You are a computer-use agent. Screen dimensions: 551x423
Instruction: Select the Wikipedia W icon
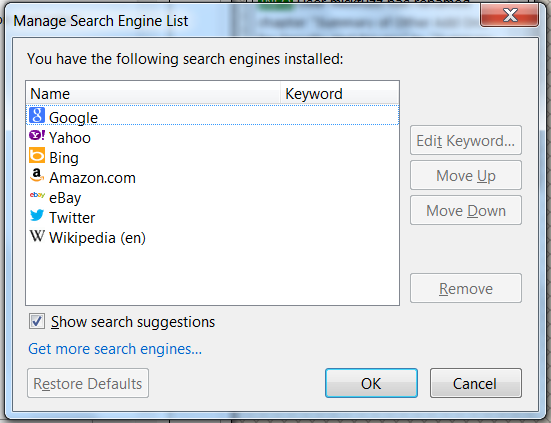(37, 236)
